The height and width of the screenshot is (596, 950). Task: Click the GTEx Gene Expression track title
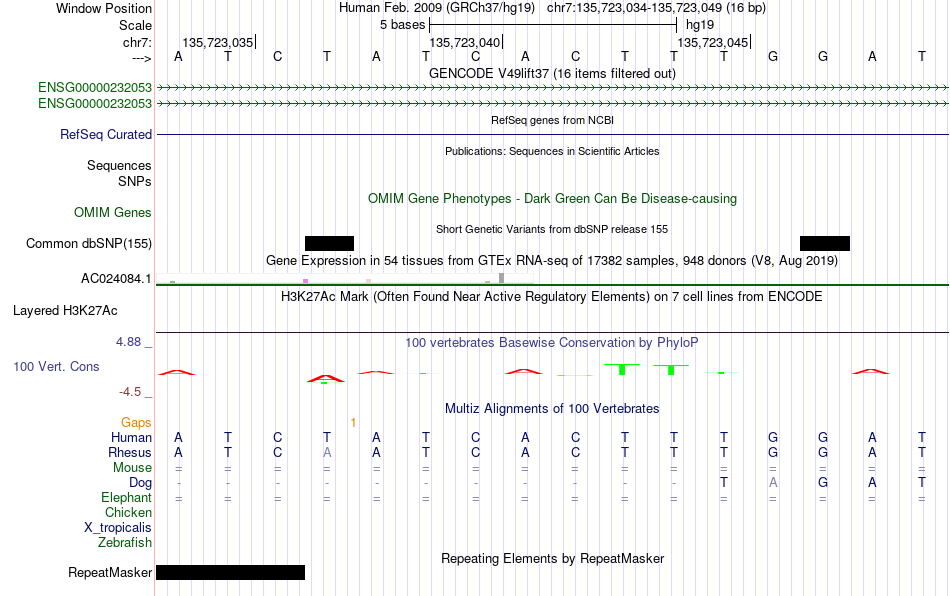[552, 260]
